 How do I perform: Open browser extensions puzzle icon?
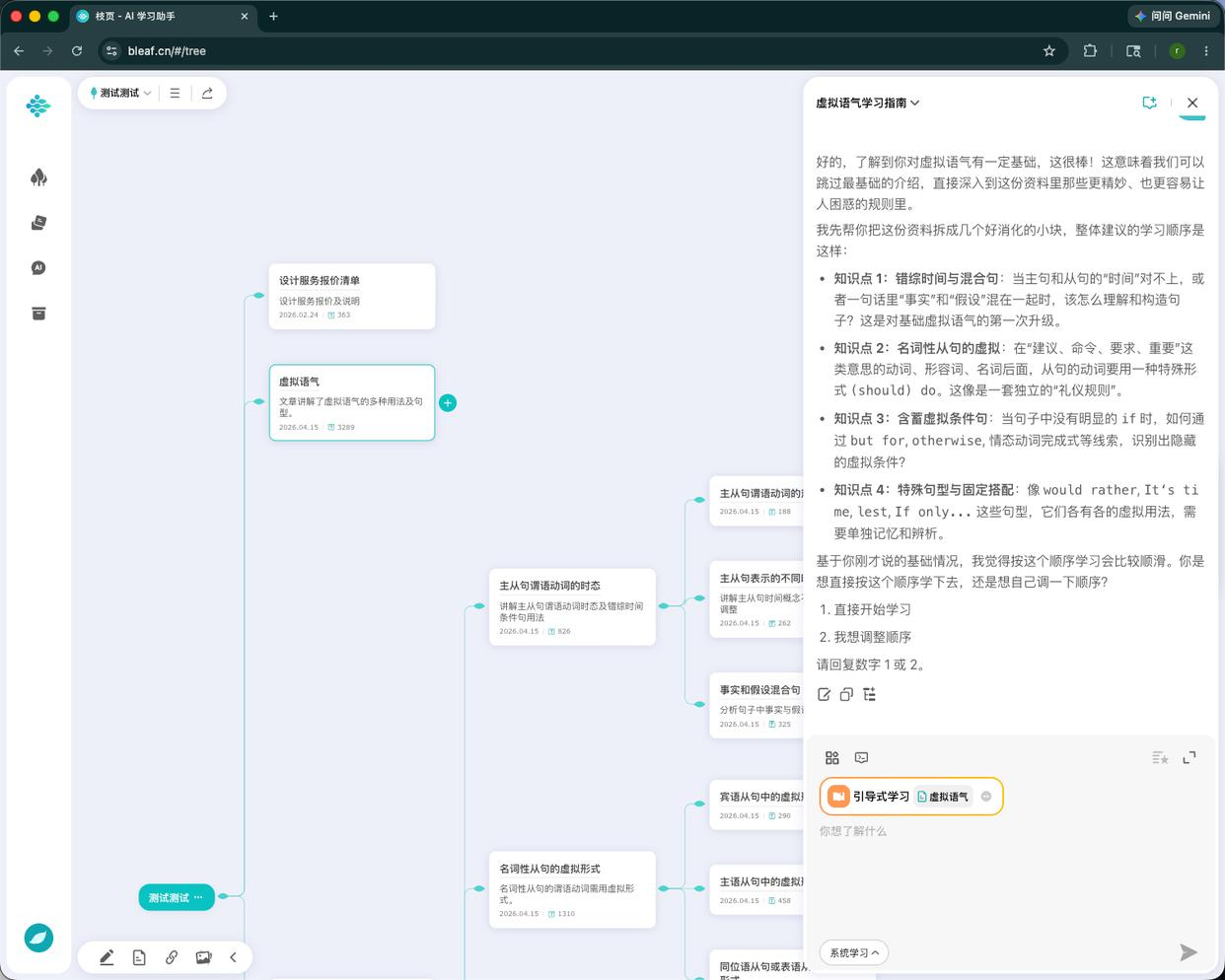click(x=1090, y=50)
